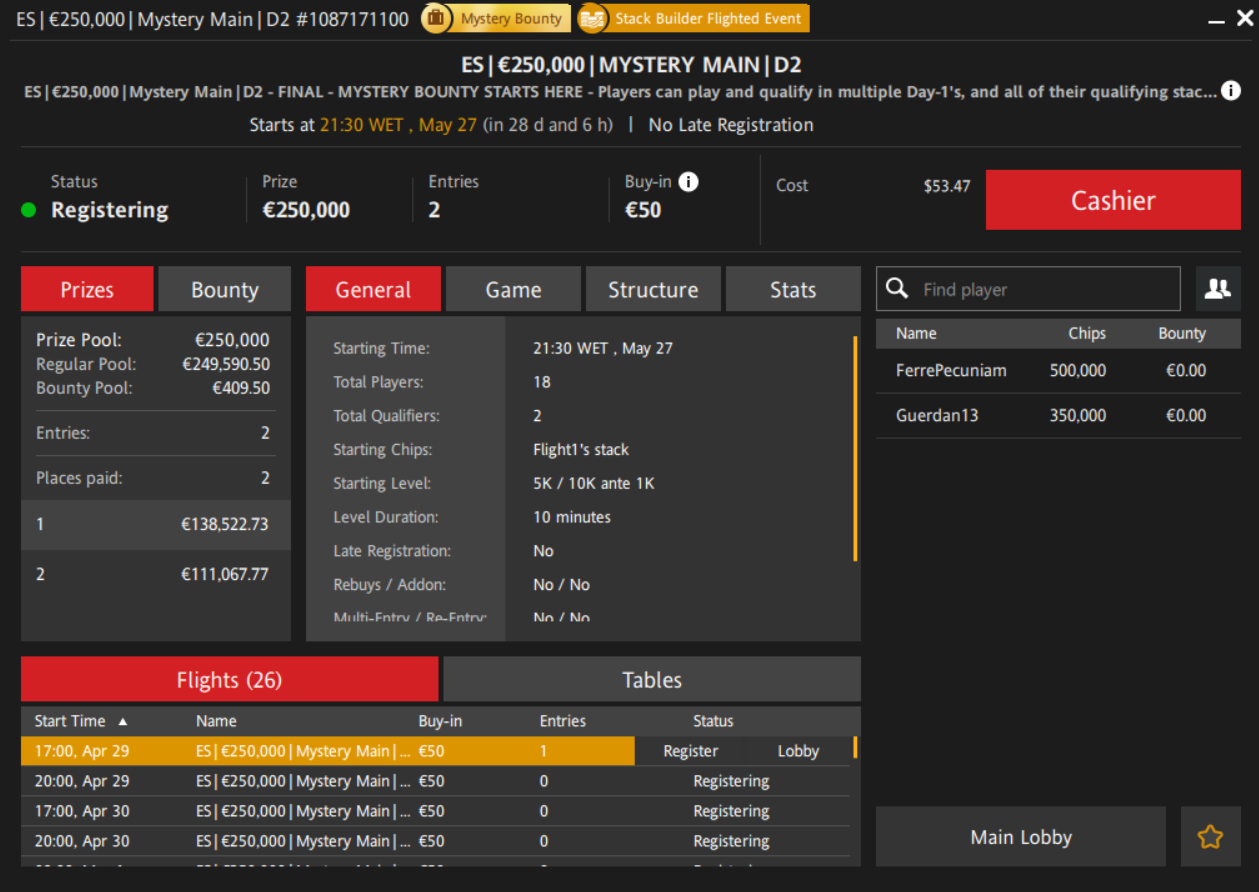
Task: Open the Cashier
Action: click(1112, 200)
